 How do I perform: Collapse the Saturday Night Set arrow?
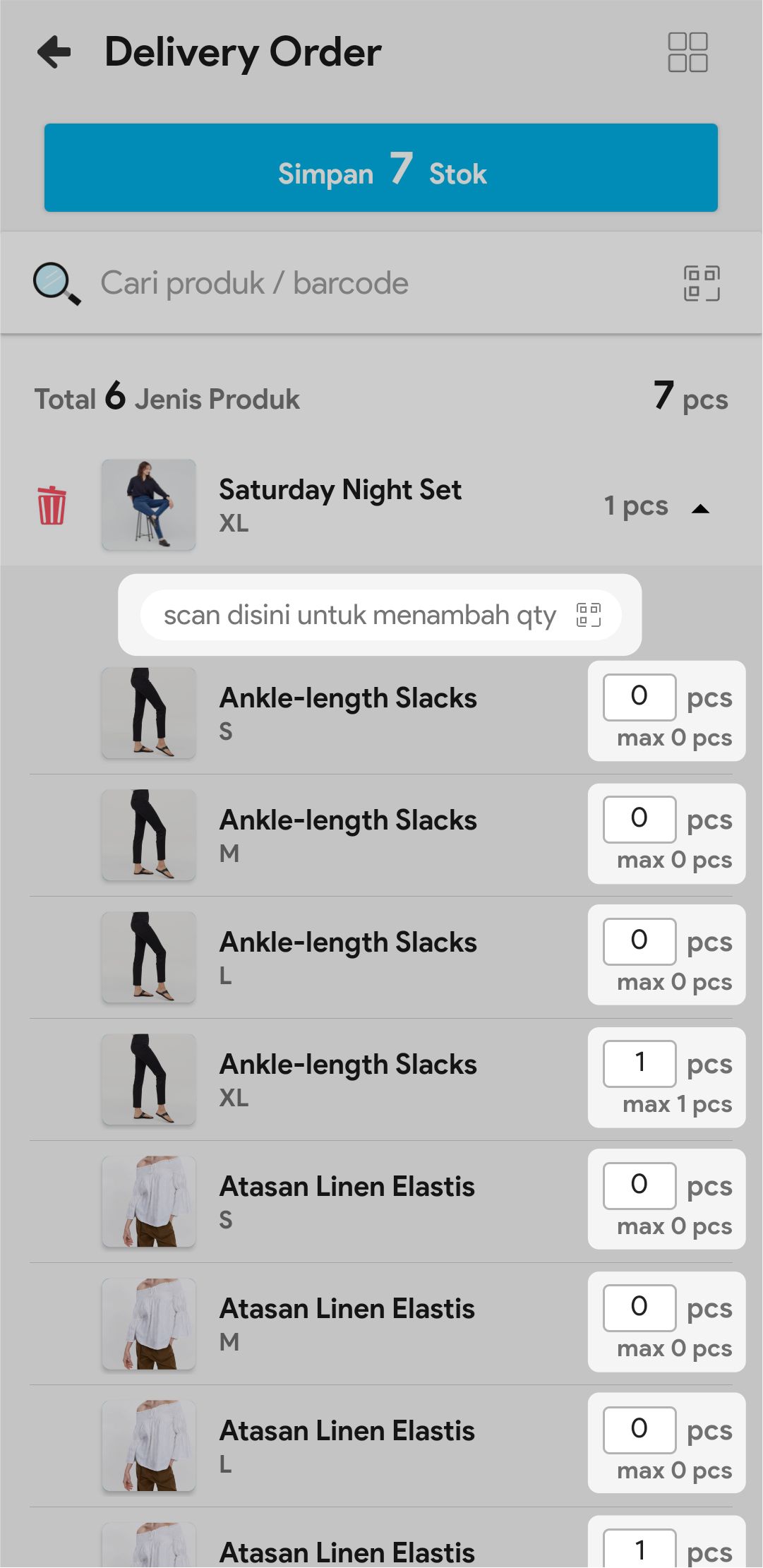coord(700,508)
